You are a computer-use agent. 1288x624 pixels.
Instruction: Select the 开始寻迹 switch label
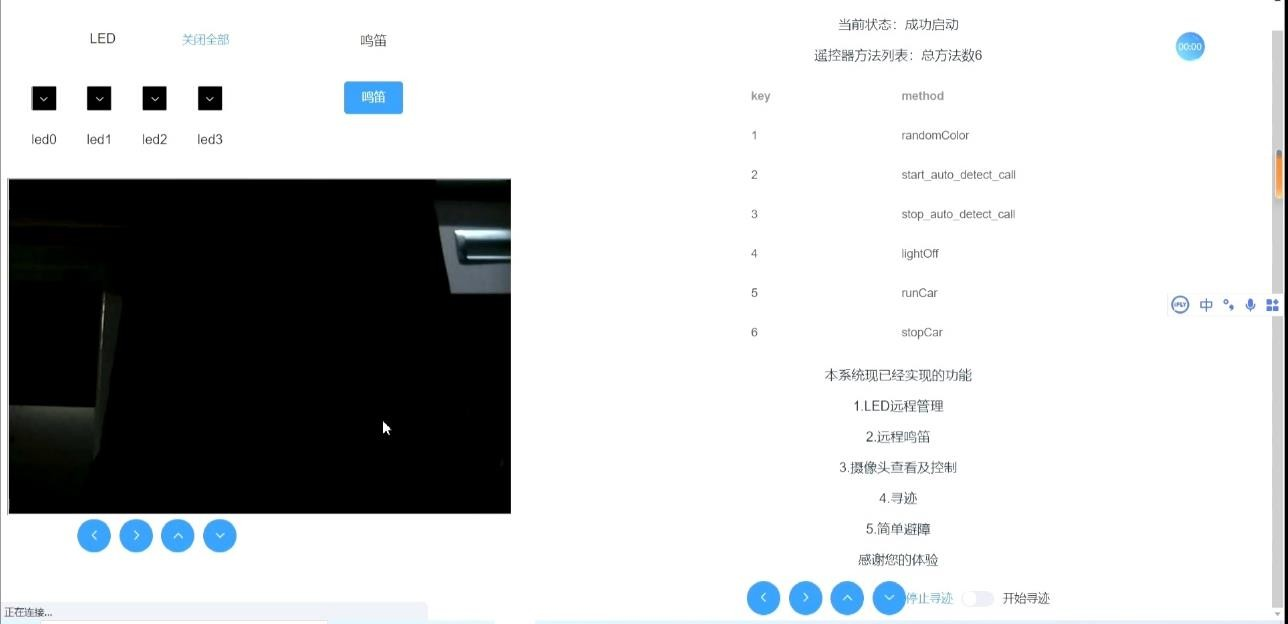tap(1026, 598)
